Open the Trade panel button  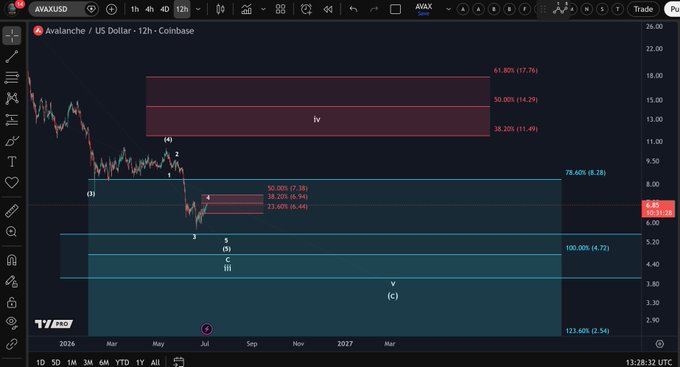pyautogui.click(x=643, y=9)
